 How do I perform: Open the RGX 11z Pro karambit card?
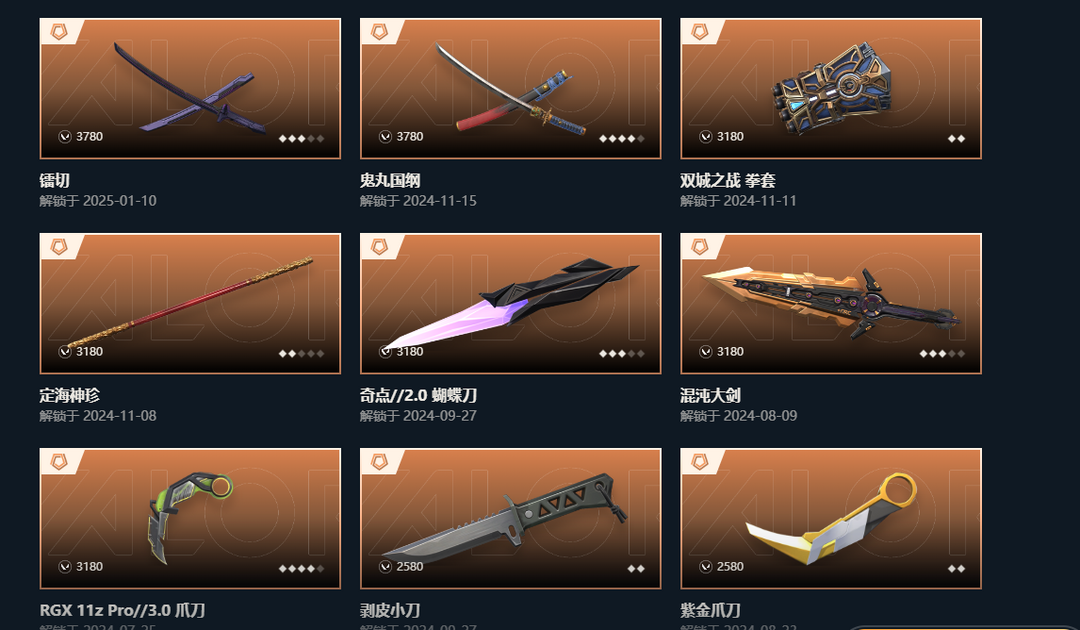point(190,518)
